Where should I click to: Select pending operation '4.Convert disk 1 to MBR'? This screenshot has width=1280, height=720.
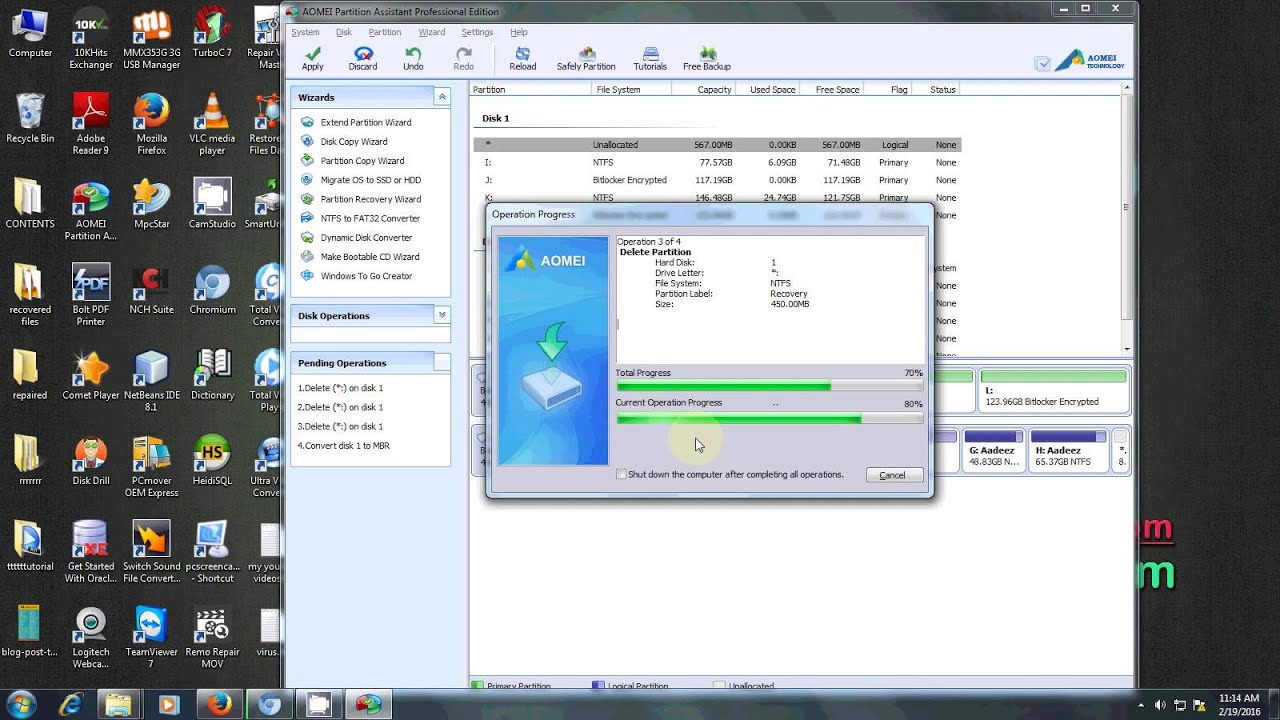[x=344, y=446]
